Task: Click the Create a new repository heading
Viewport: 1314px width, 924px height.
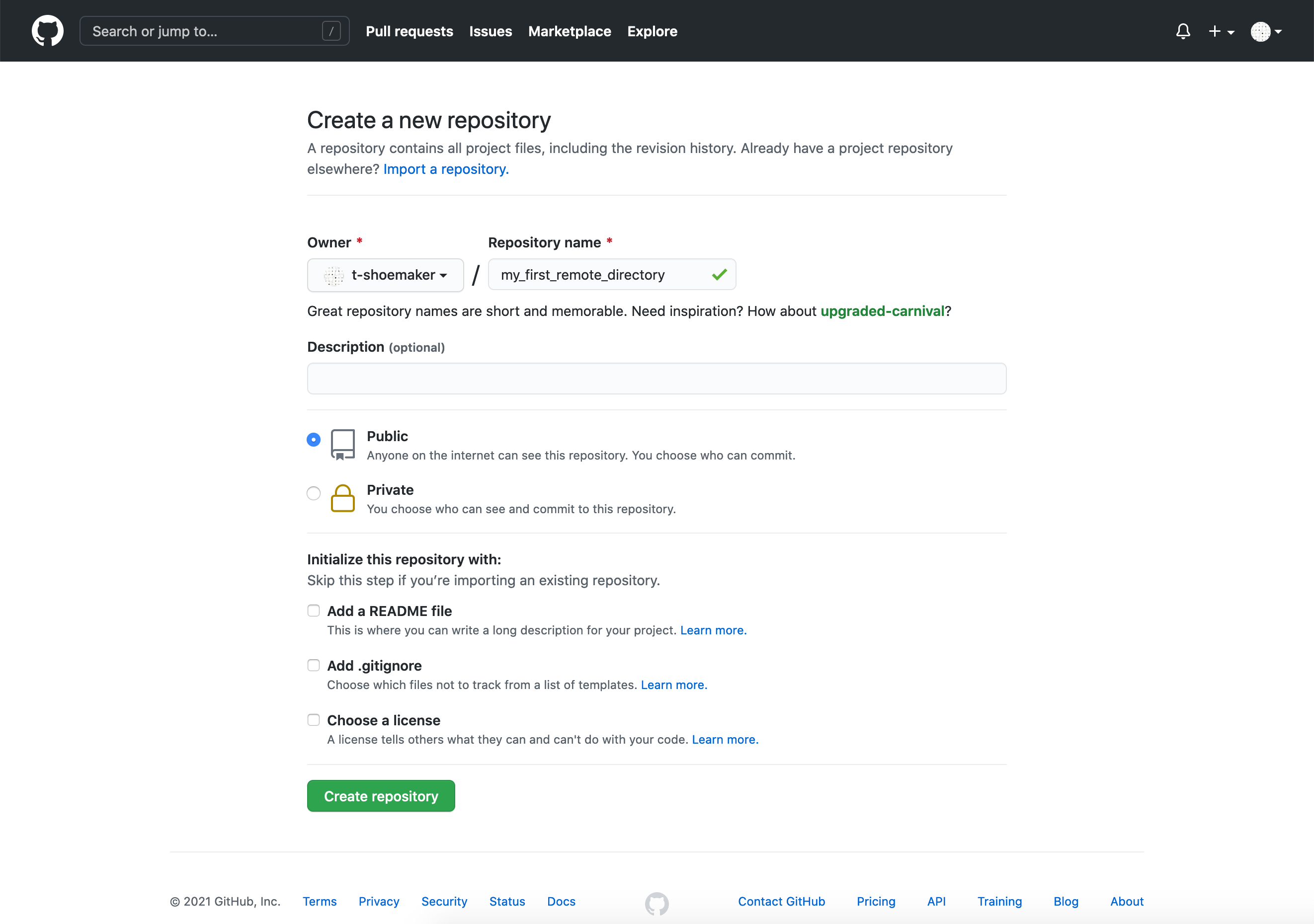Action: click(429, 120)
